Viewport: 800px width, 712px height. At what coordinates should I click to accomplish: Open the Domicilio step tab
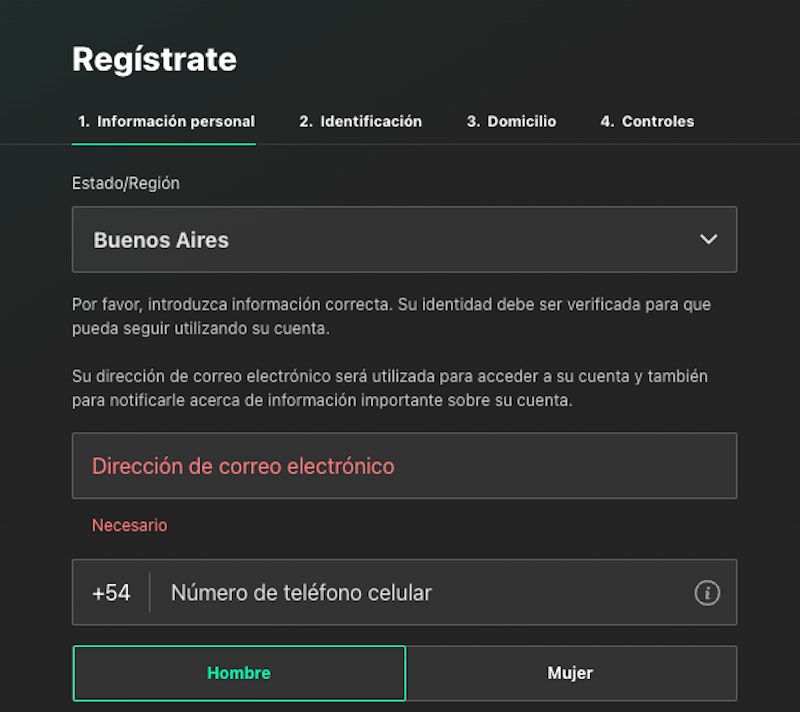tap(511, 122)
